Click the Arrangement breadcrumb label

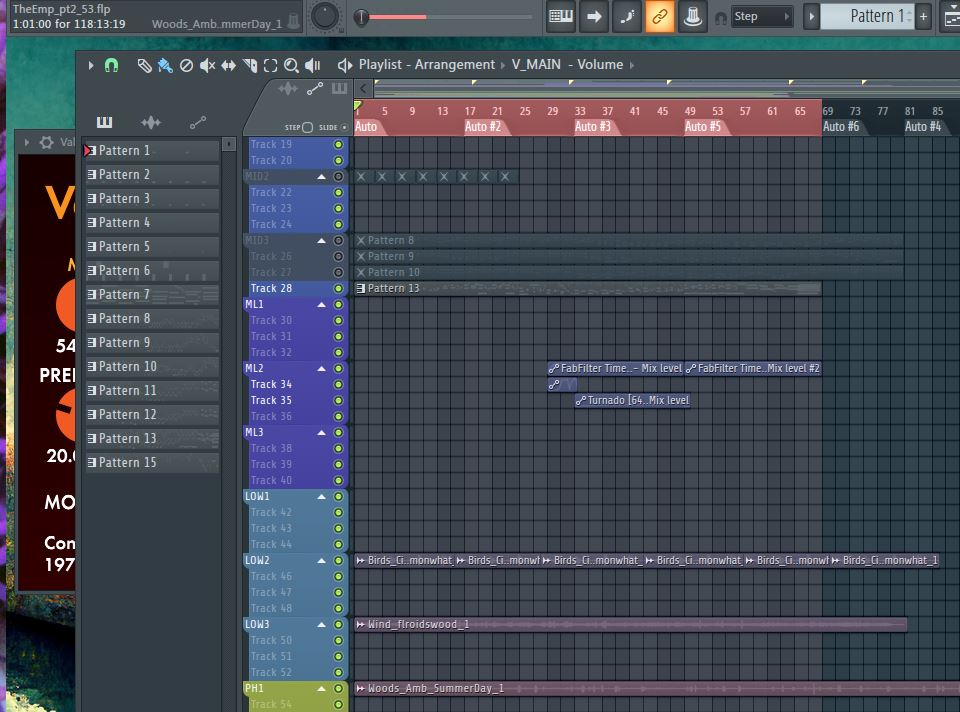pos(454,64)
